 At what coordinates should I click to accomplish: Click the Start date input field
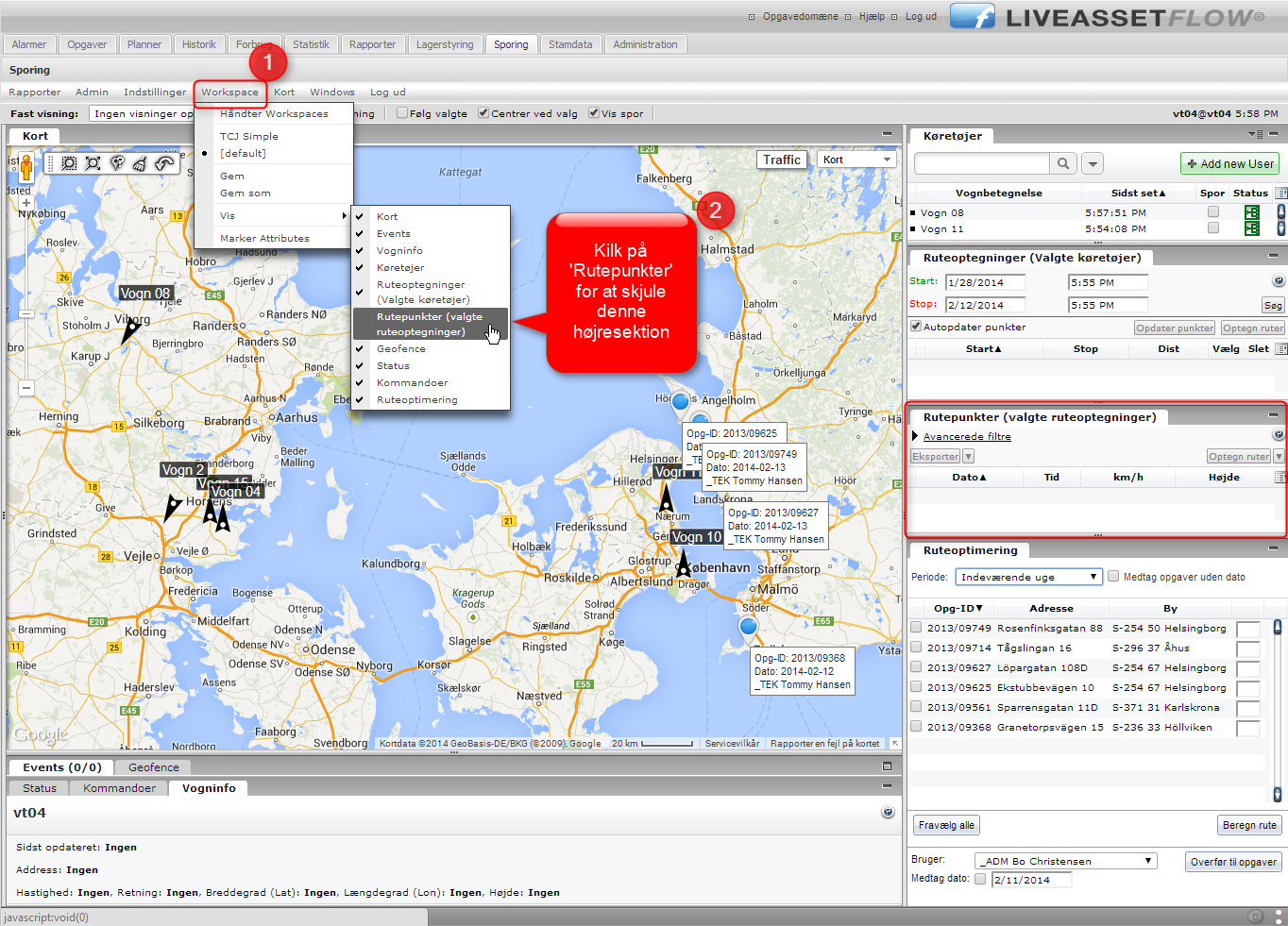[986, 282]
